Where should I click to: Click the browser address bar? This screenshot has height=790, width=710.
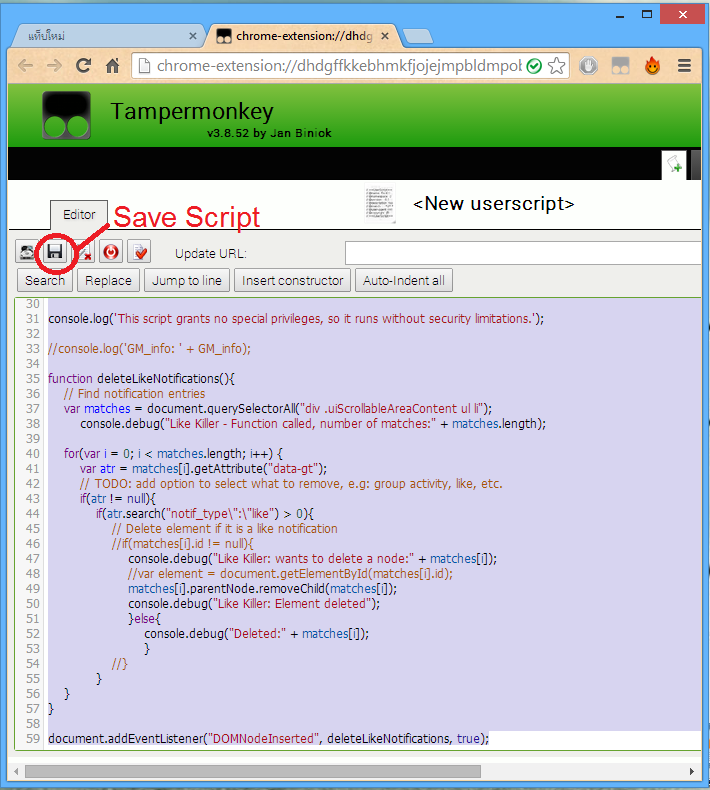pyautogui.click(x=339, y=66)
